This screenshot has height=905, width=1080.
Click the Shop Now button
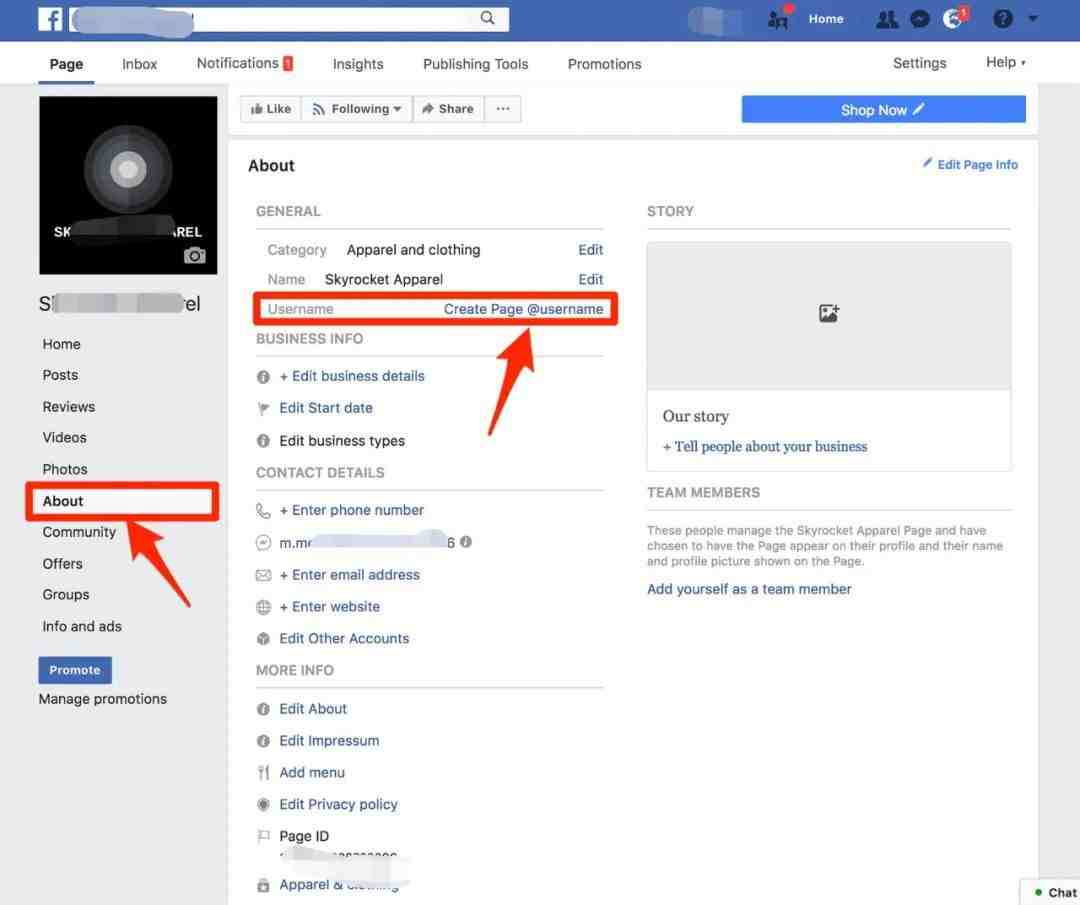(883, 110)
